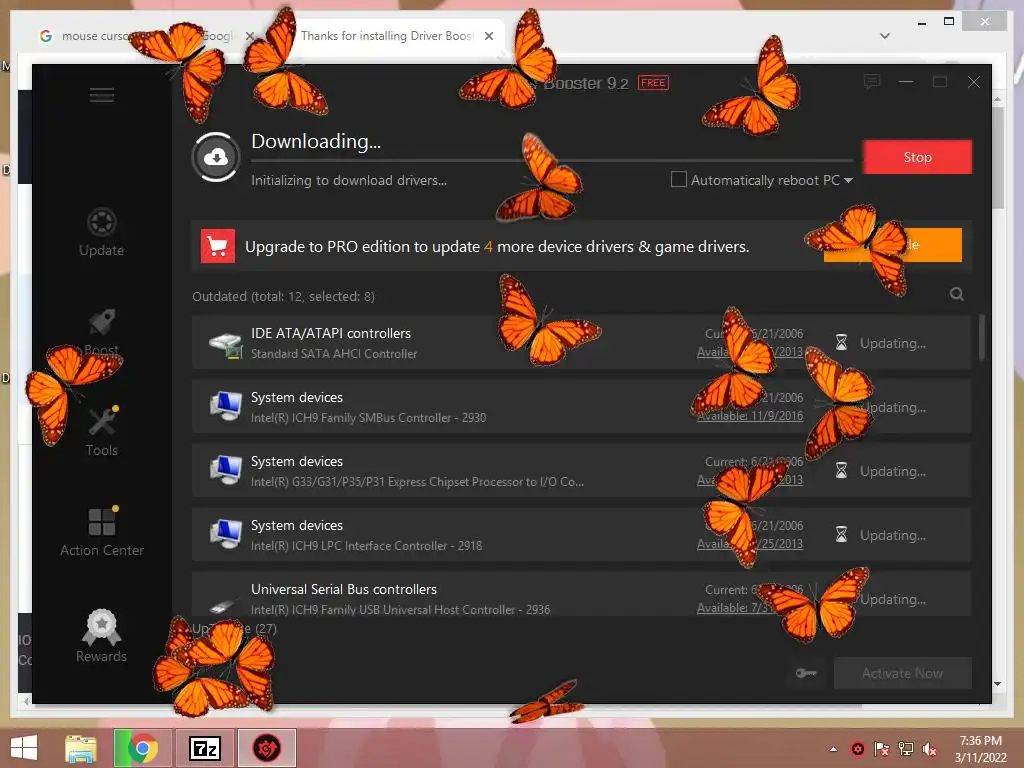Close the mouse cursor Google tab
1024x768 pixels.
pyautogui.click(x=249, y=36)
